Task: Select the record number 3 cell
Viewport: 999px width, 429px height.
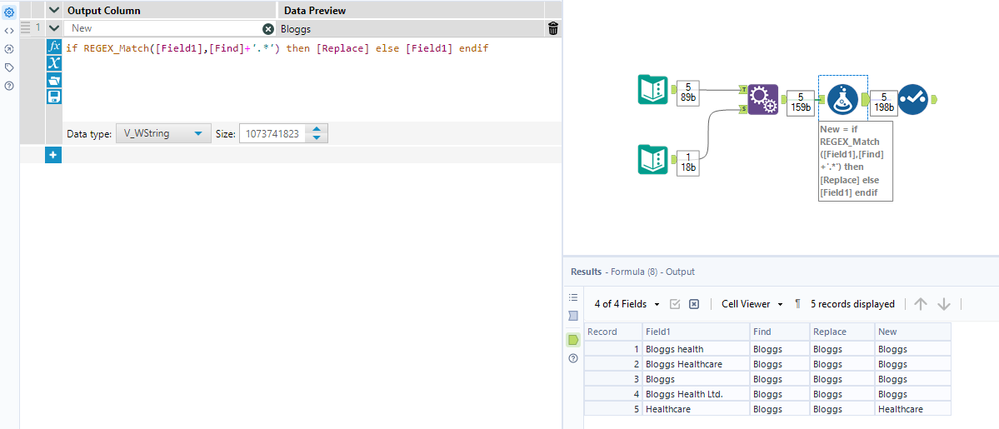Action: pos(613,379)
